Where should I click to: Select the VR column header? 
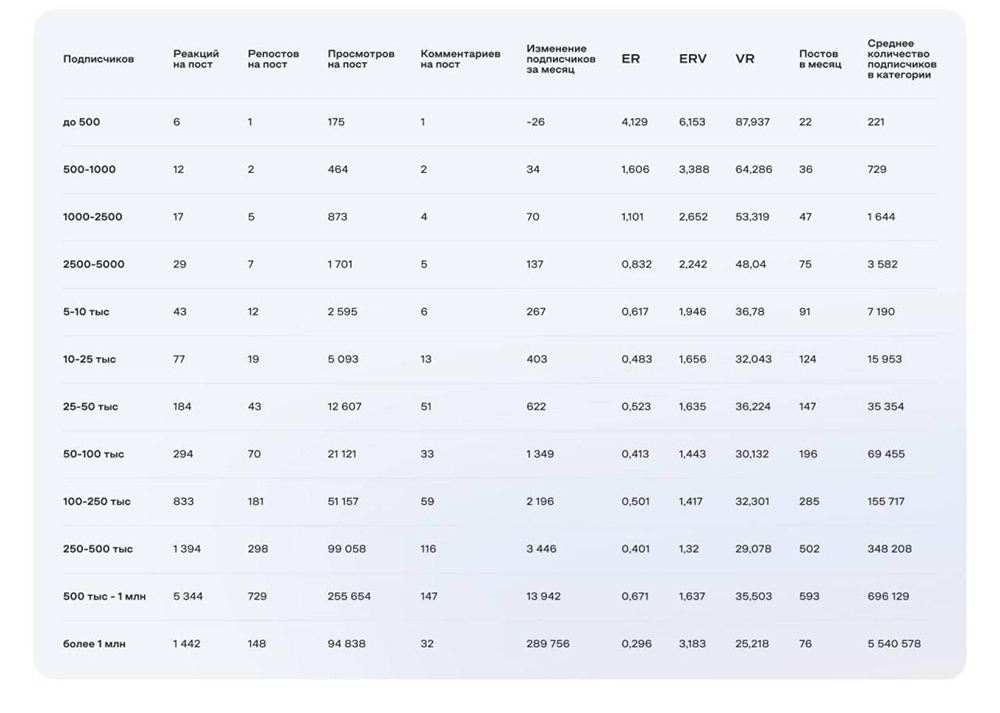click(x=745, y=59)
